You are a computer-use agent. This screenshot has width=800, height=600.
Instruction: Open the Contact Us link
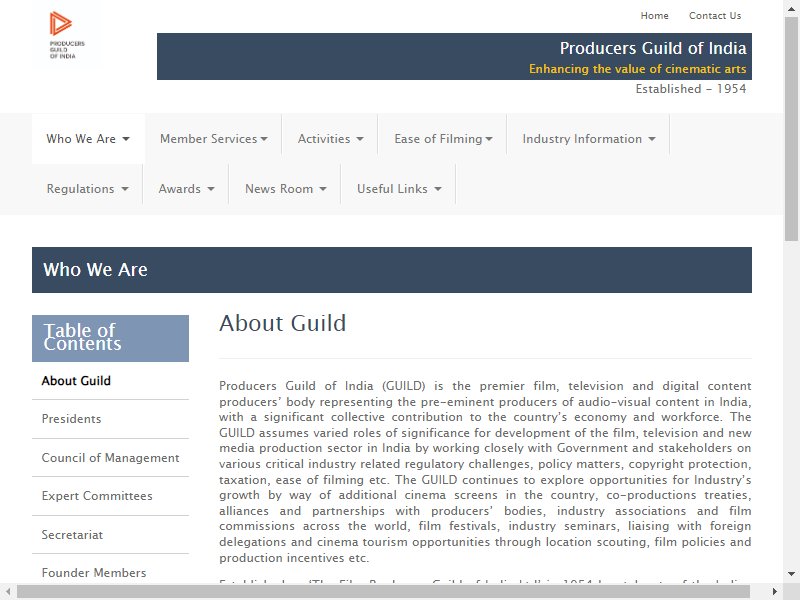[x=715, y=16]
